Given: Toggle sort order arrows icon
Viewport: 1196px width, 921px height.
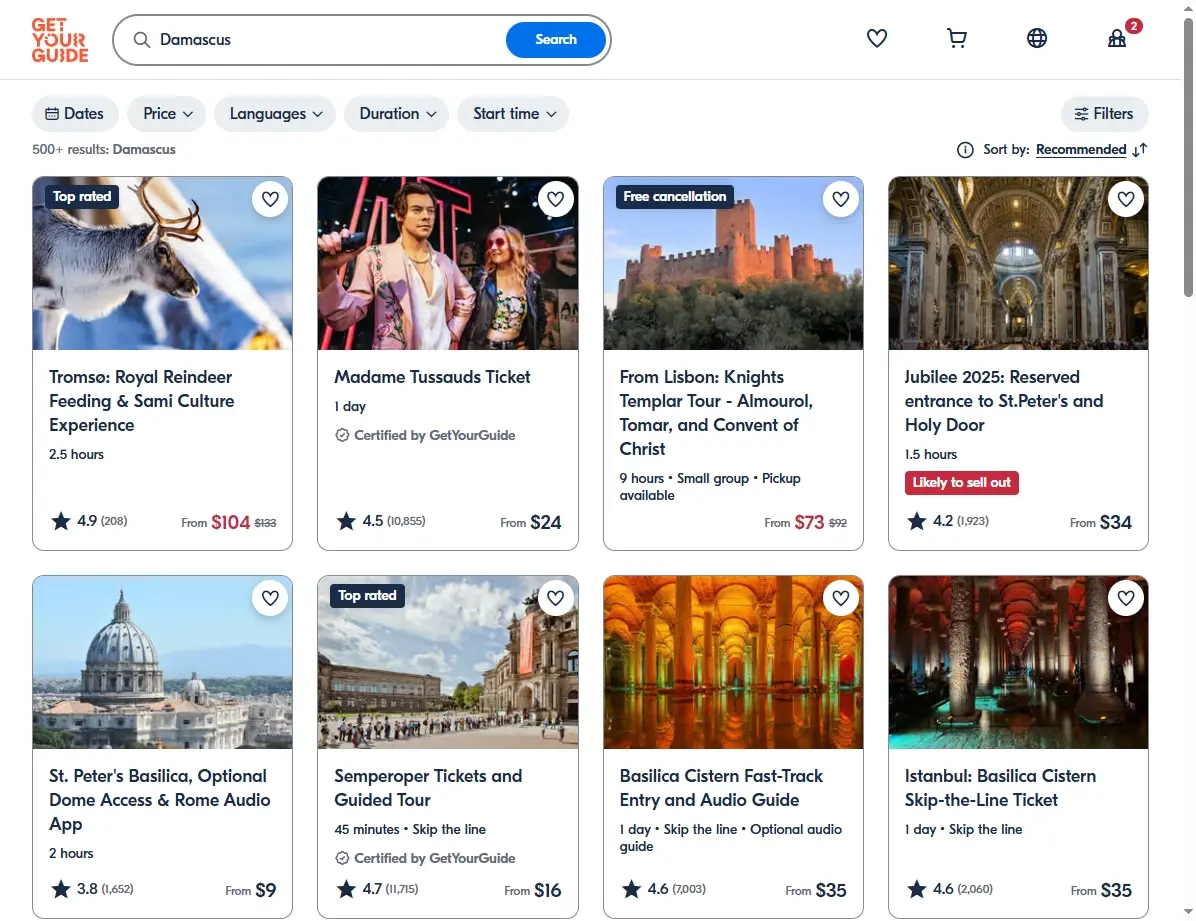Looking at the screenshot, I should 1140,150.
